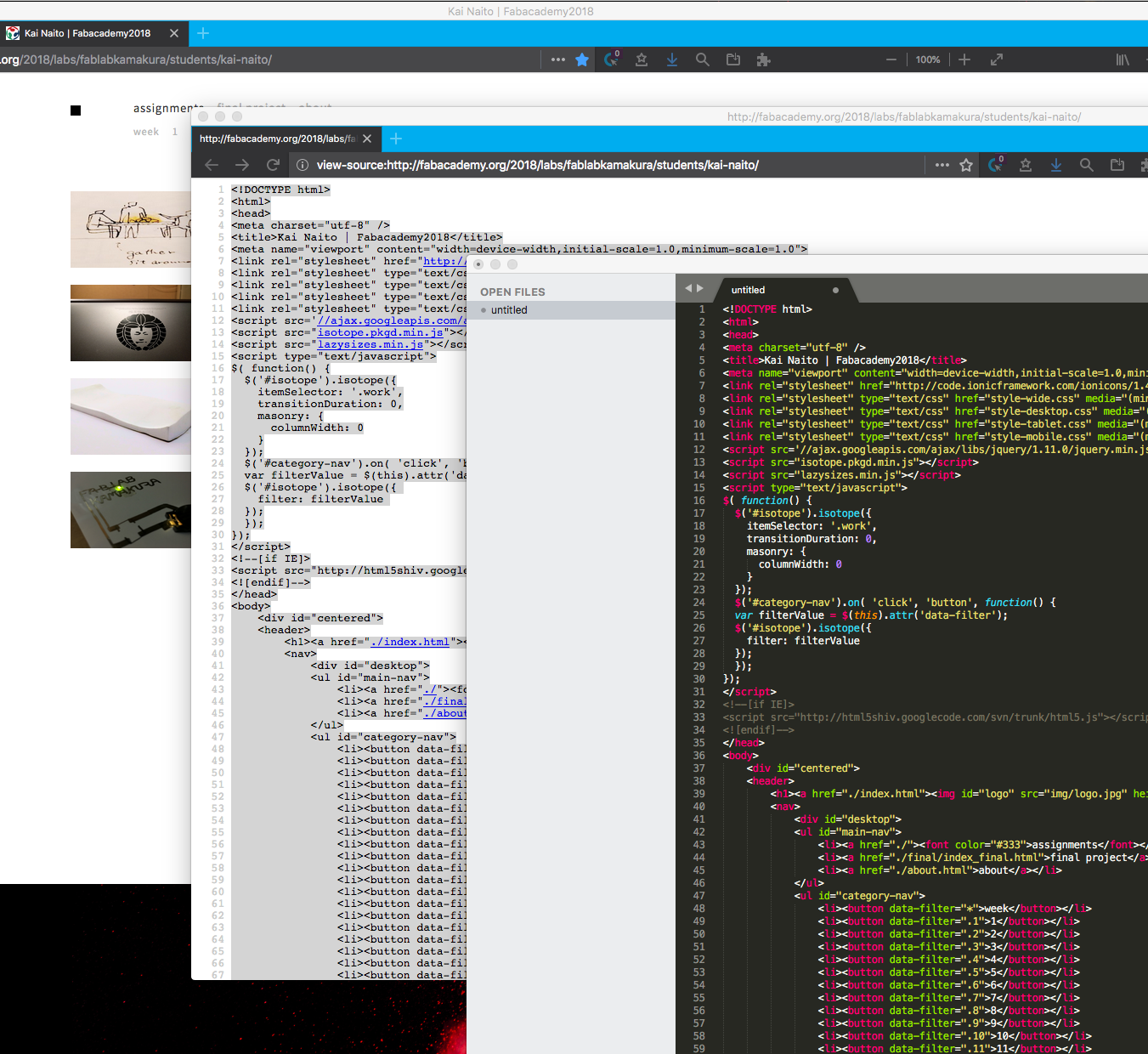1148x1054 pixels.
Task: Open page actions menu in back Firefox window
Action: (558, 59)
